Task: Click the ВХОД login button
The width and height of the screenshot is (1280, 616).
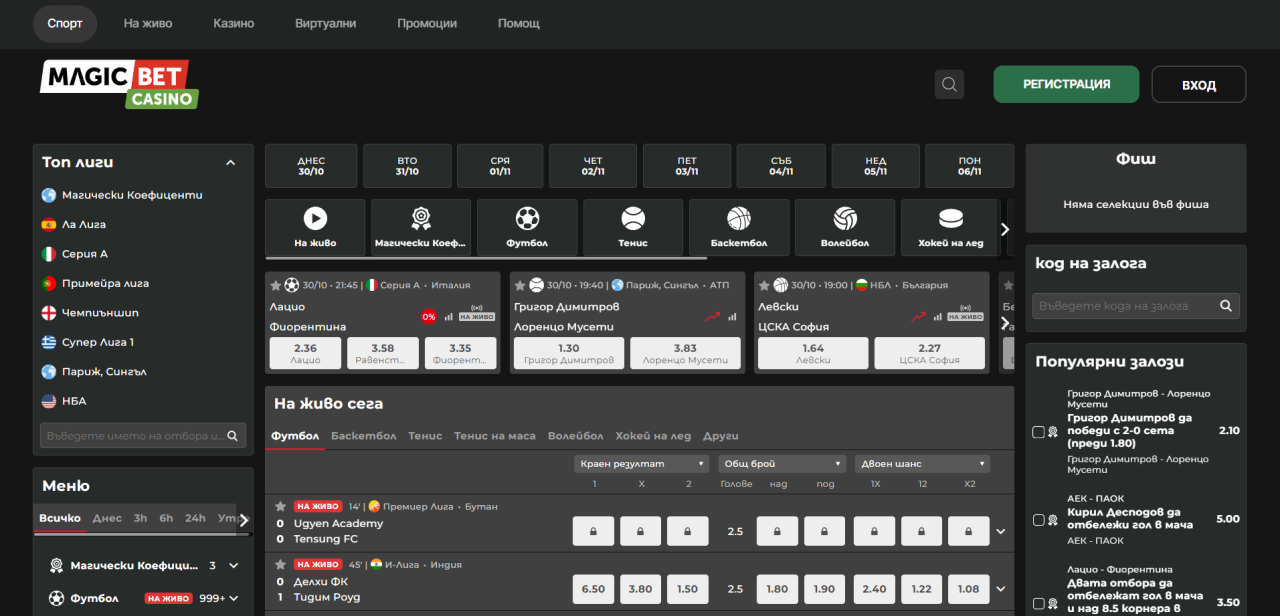Action: click(x=1198, y=85)
